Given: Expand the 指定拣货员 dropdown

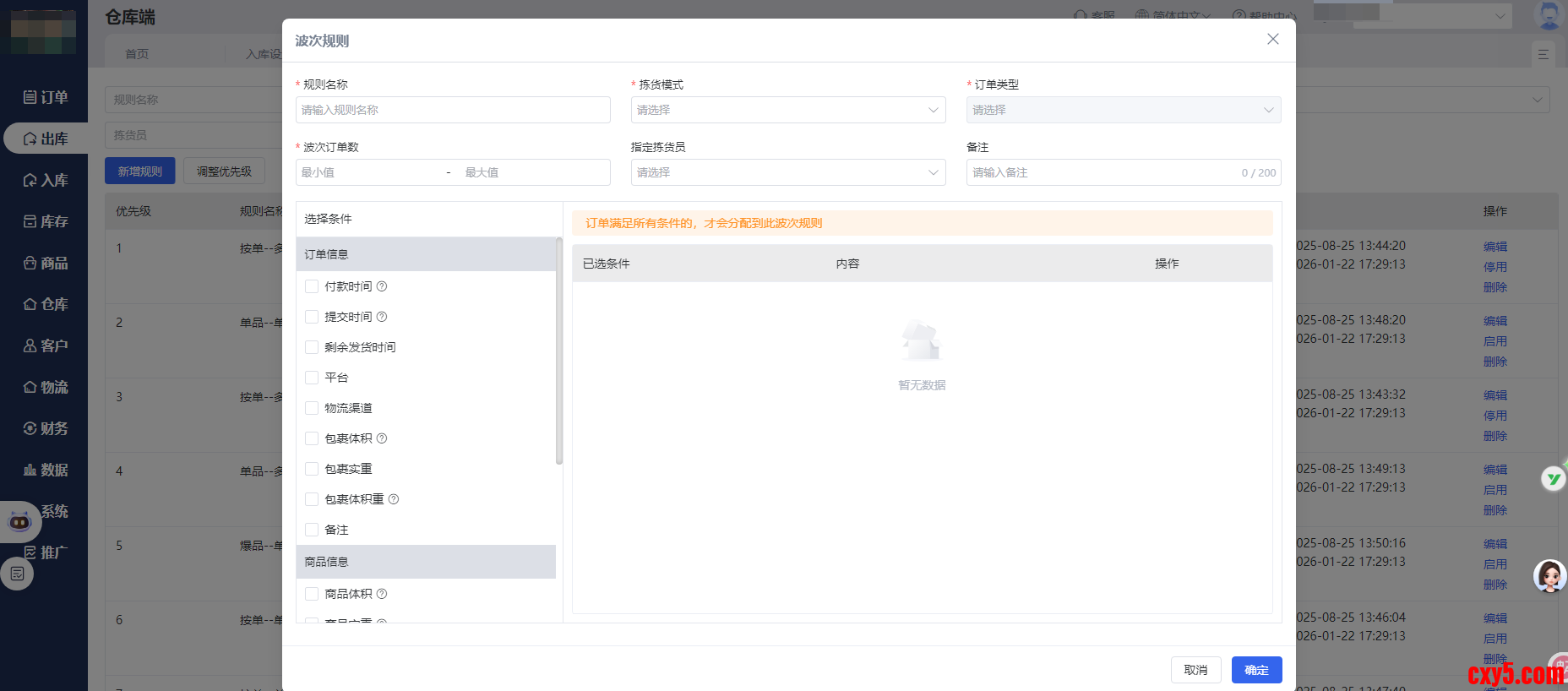Looking at the screenshot, I should (x=787, y=172).
